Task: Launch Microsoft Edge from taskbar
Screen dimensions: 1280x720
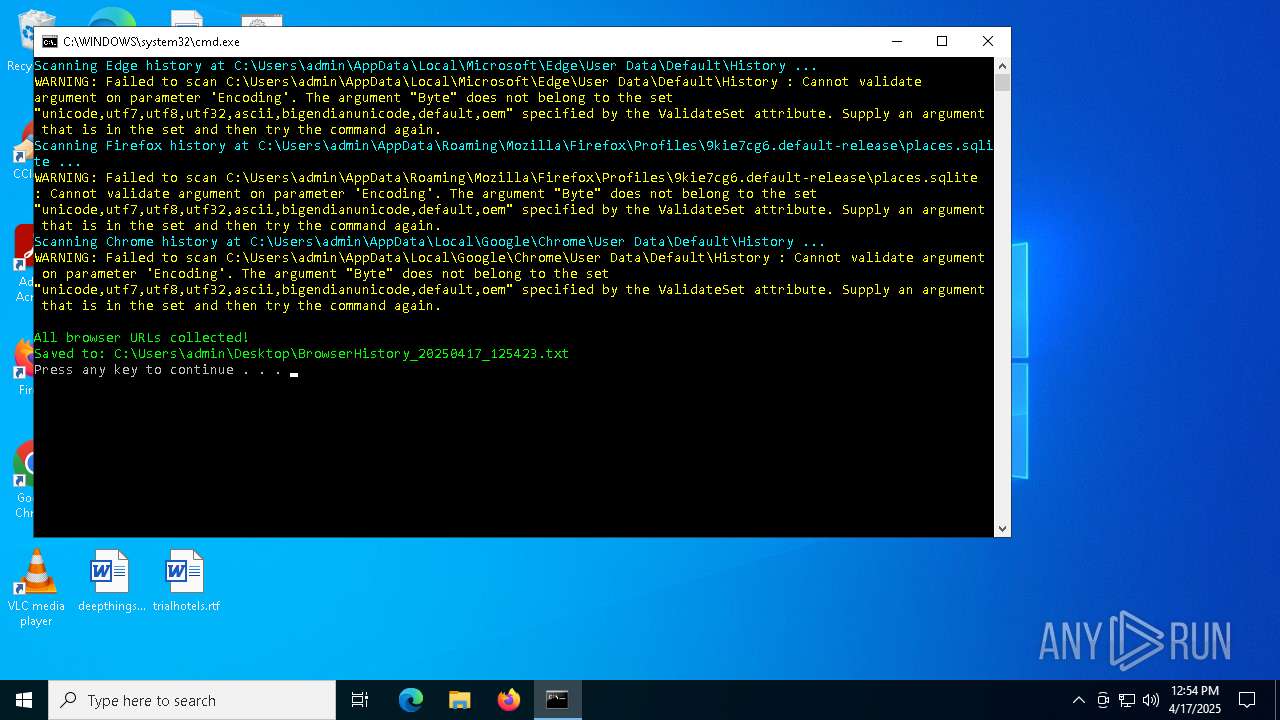Action: 411,700
